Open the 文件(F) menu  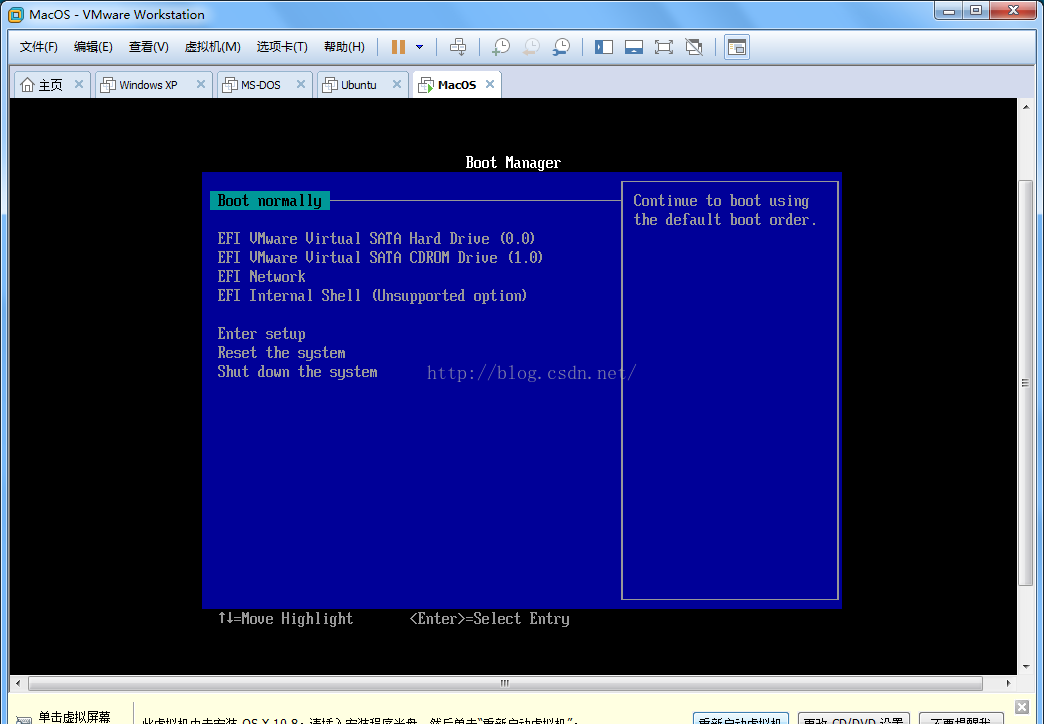pyautogui.click(x=39, y=47)
